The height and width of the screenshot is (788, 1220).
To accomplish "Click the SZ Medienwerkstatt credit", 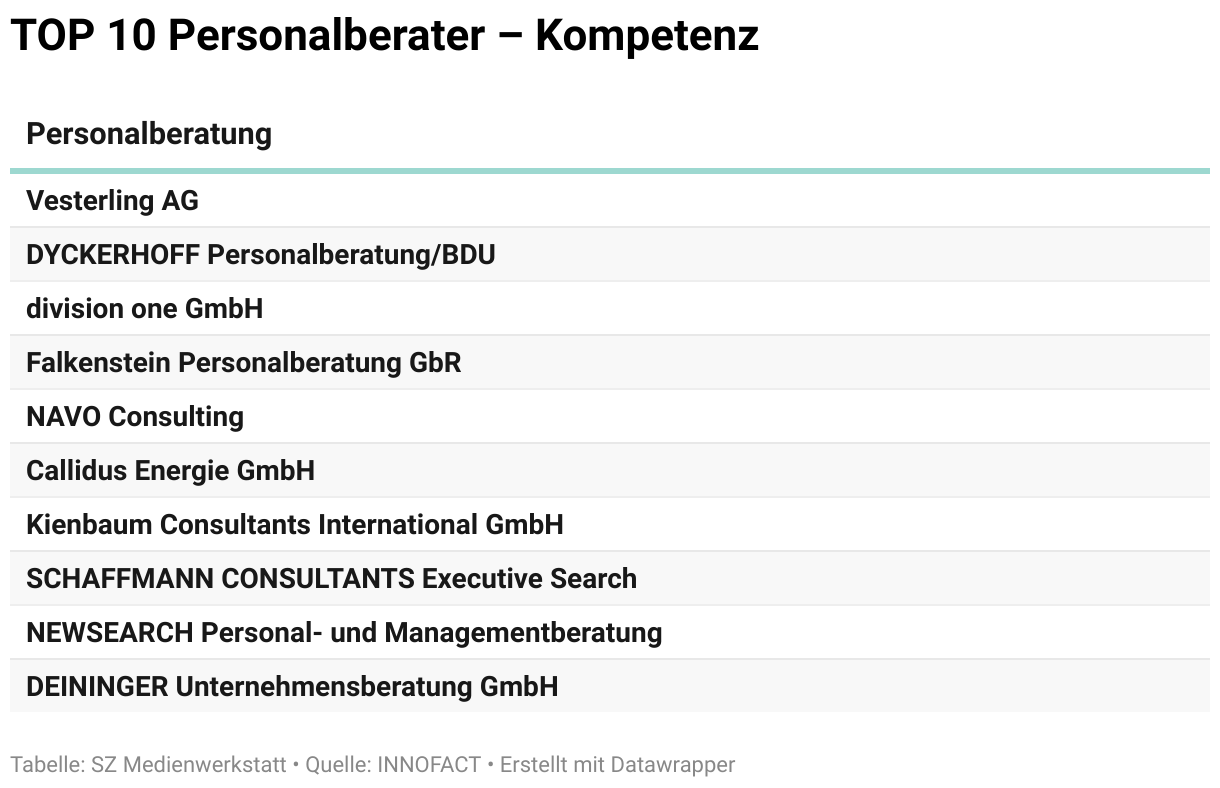I will 188,765.
